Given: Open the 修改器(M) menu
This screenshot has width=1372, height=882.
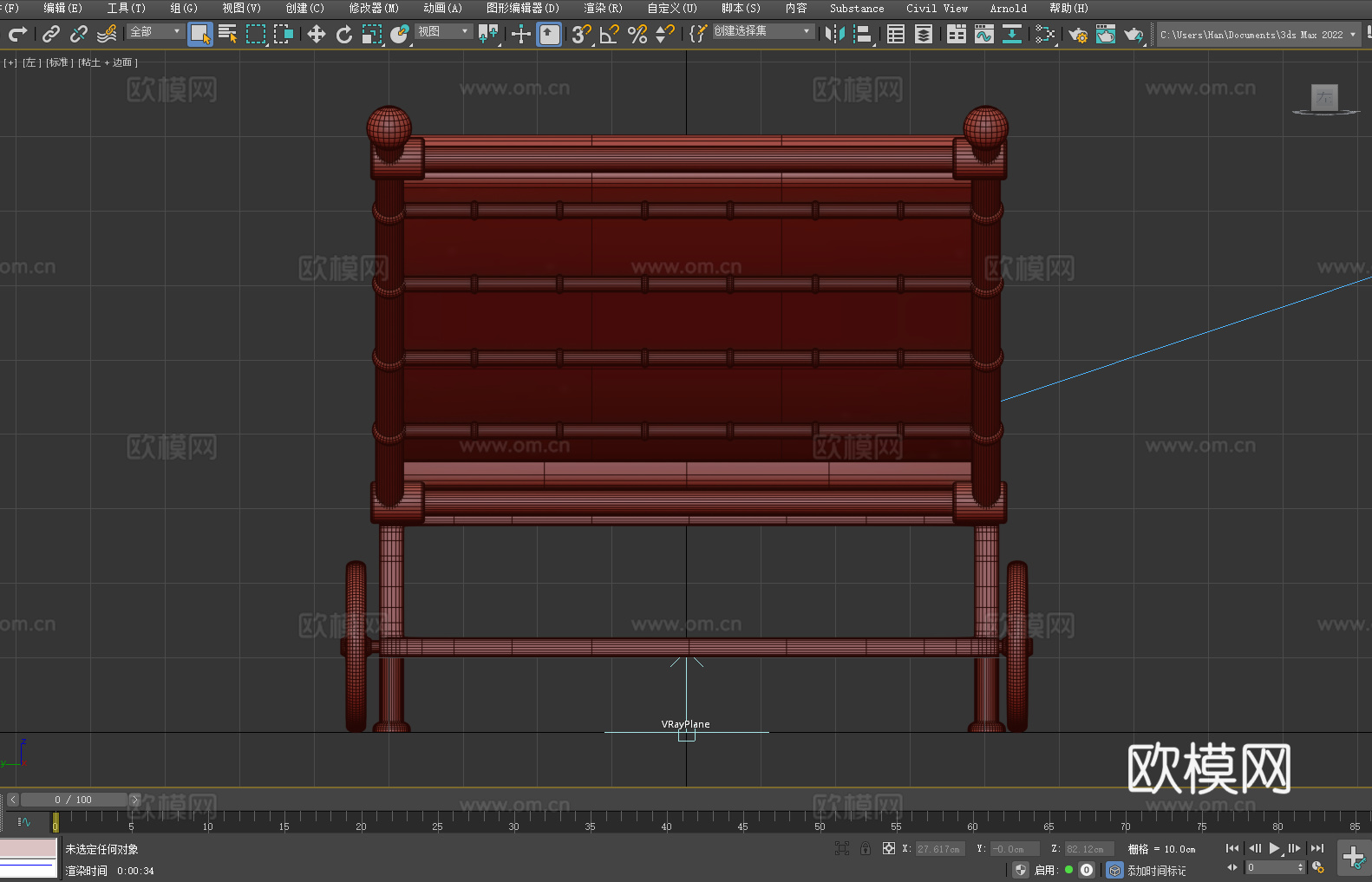Looking at the screenshot, I should pyautogui.click(x=374, y=8).
